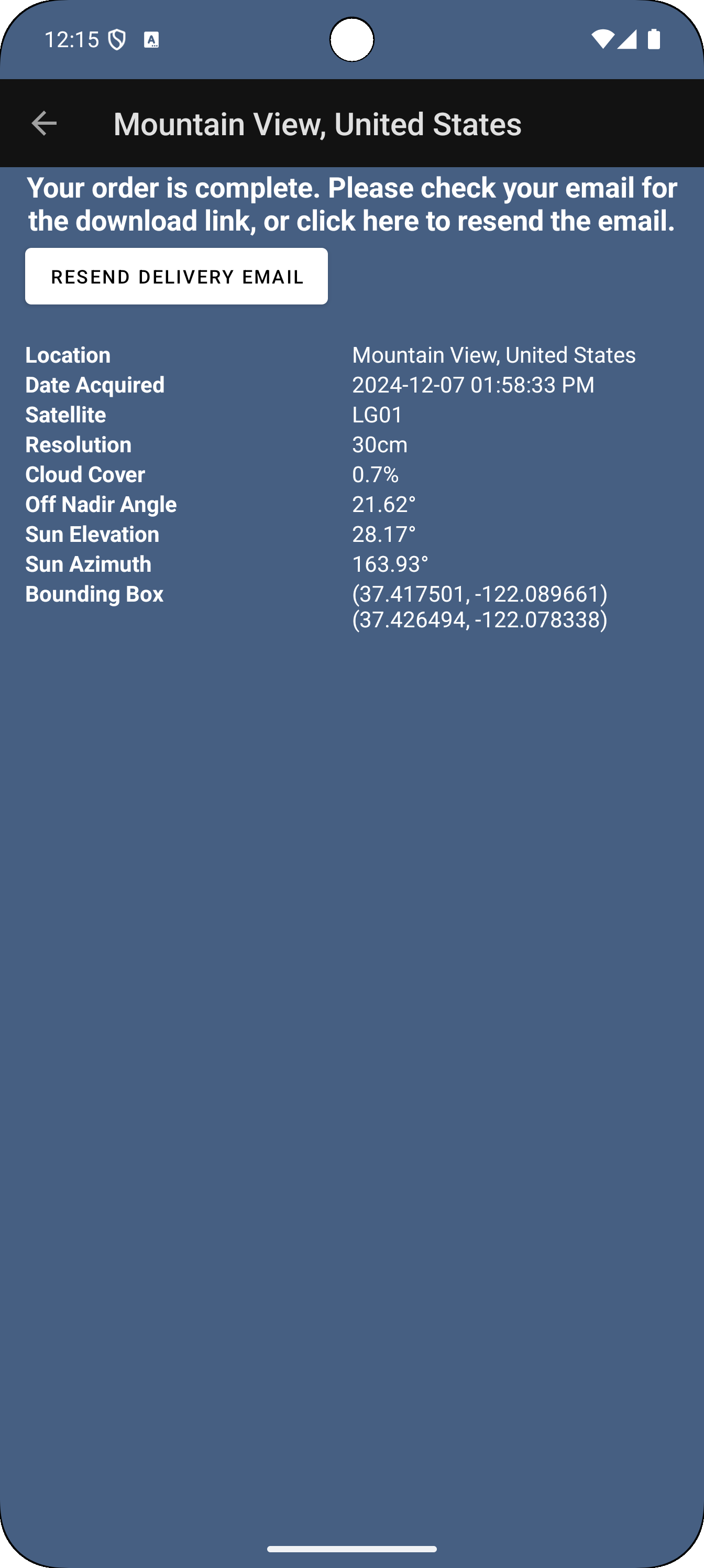This screenshot has width=704, height=1568.
Task: Tap the Cloud Cover 0.7% value
Action: (x=376, y=474)
